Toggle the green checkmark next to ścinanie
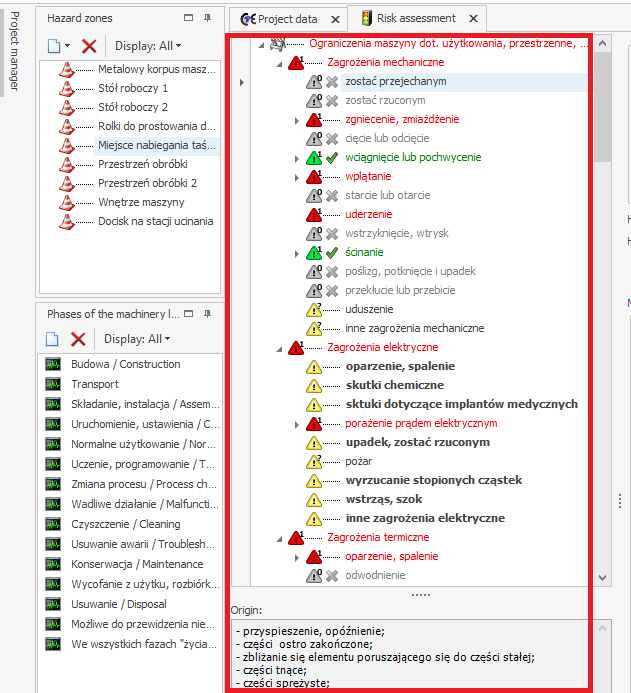This screenshot has width=631, height=693. pyautogui.click(x=332, y=253)
